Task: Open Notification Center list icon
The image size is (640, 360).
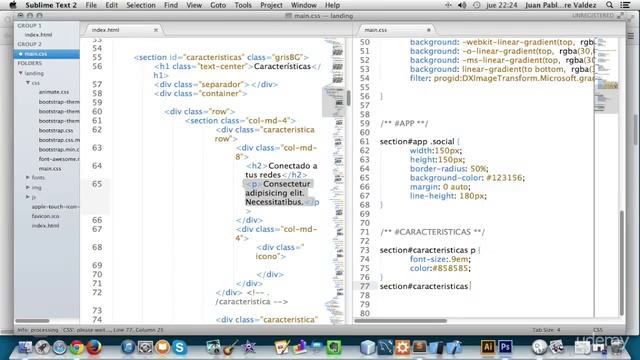Action: click(x=624, y=5)
